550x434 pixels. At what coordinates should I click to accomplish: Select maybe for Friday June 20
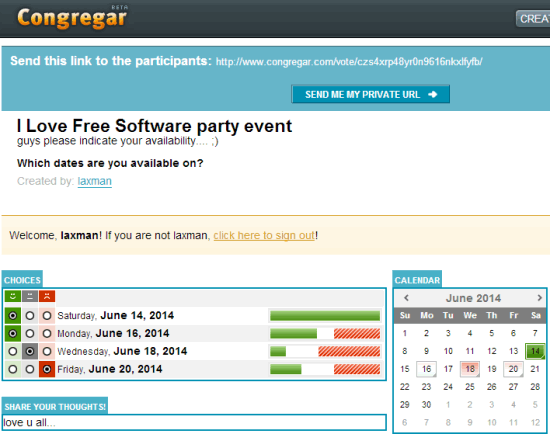pos(30,369)
